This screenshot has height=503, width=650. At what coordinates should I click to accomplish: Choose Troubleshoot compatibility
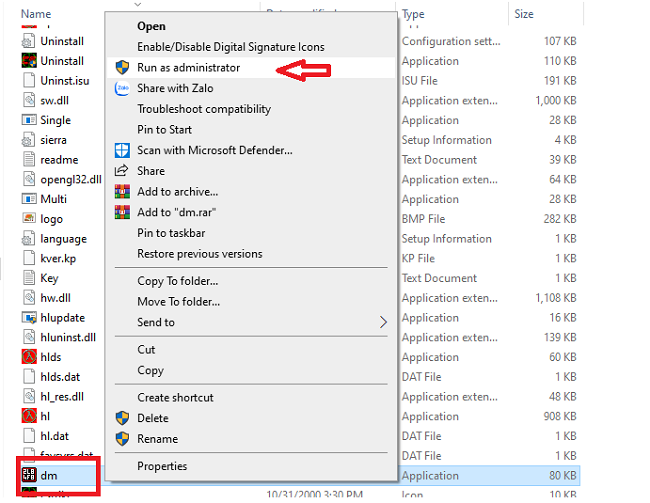coord(251,109)
